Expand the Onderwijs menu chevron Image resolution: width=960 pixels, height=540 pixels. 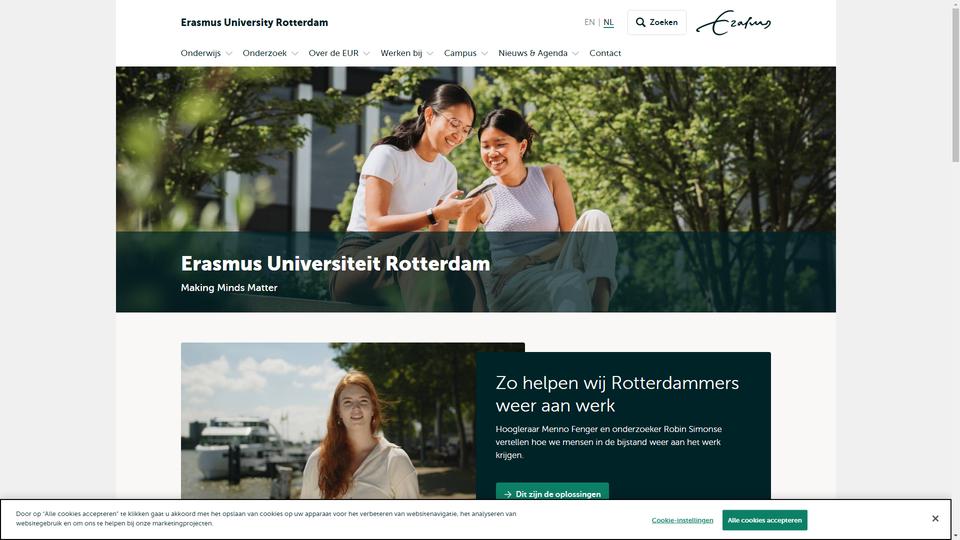(x=229, y=53)
